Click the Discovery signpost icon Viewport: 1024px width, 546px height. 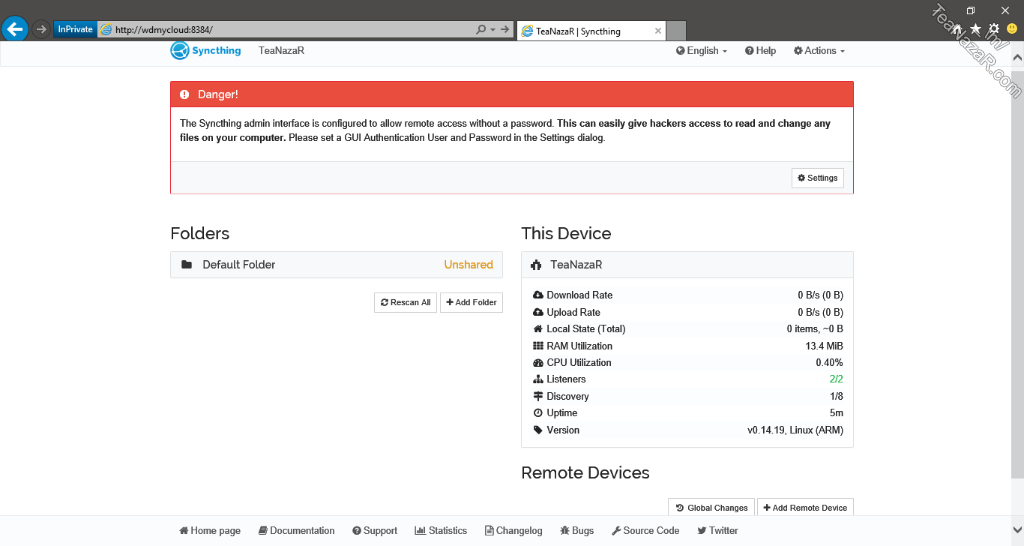(x=538, y=396)
